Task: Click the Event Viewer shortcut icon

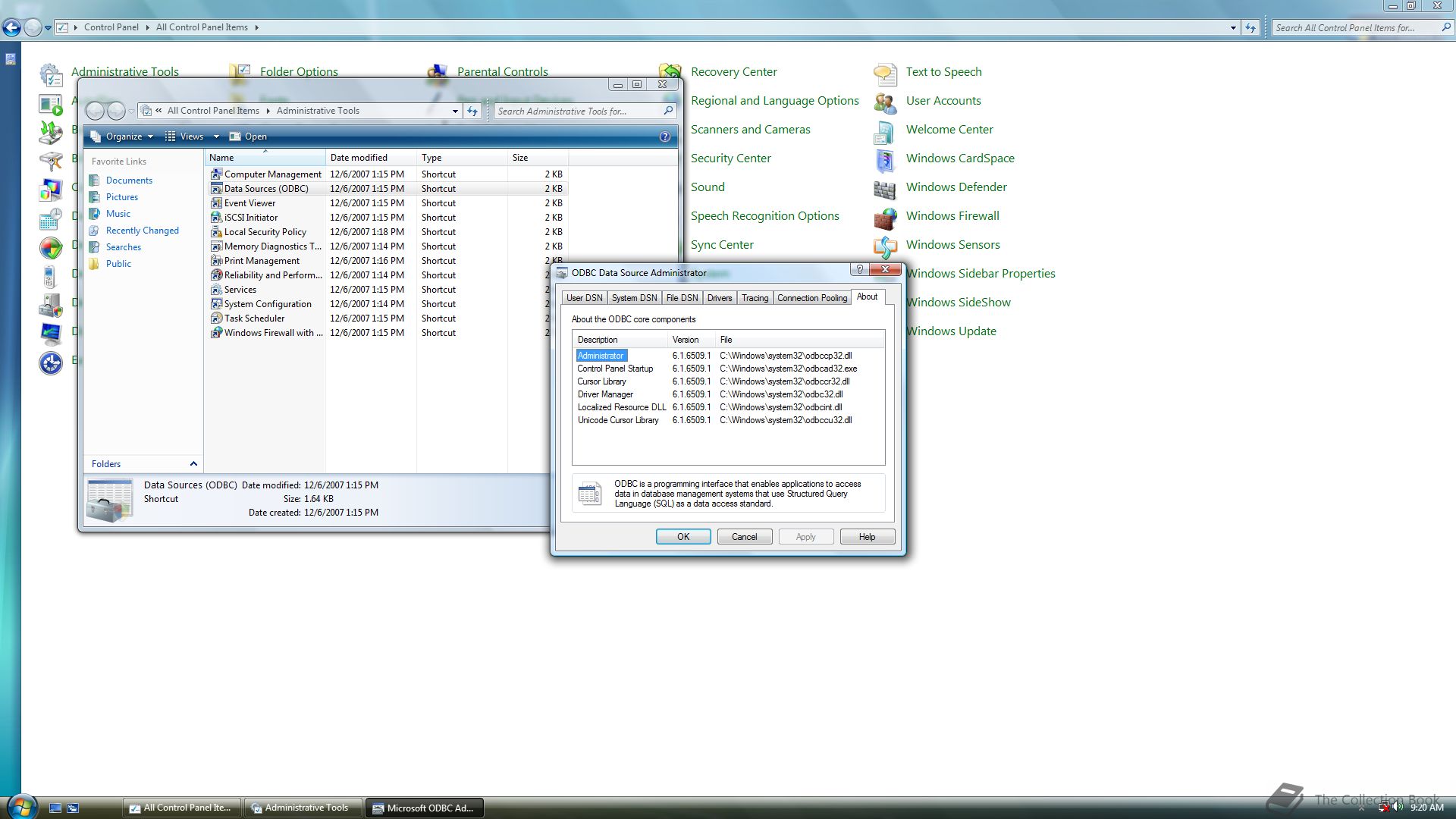Action: click(x=216, y=203)
